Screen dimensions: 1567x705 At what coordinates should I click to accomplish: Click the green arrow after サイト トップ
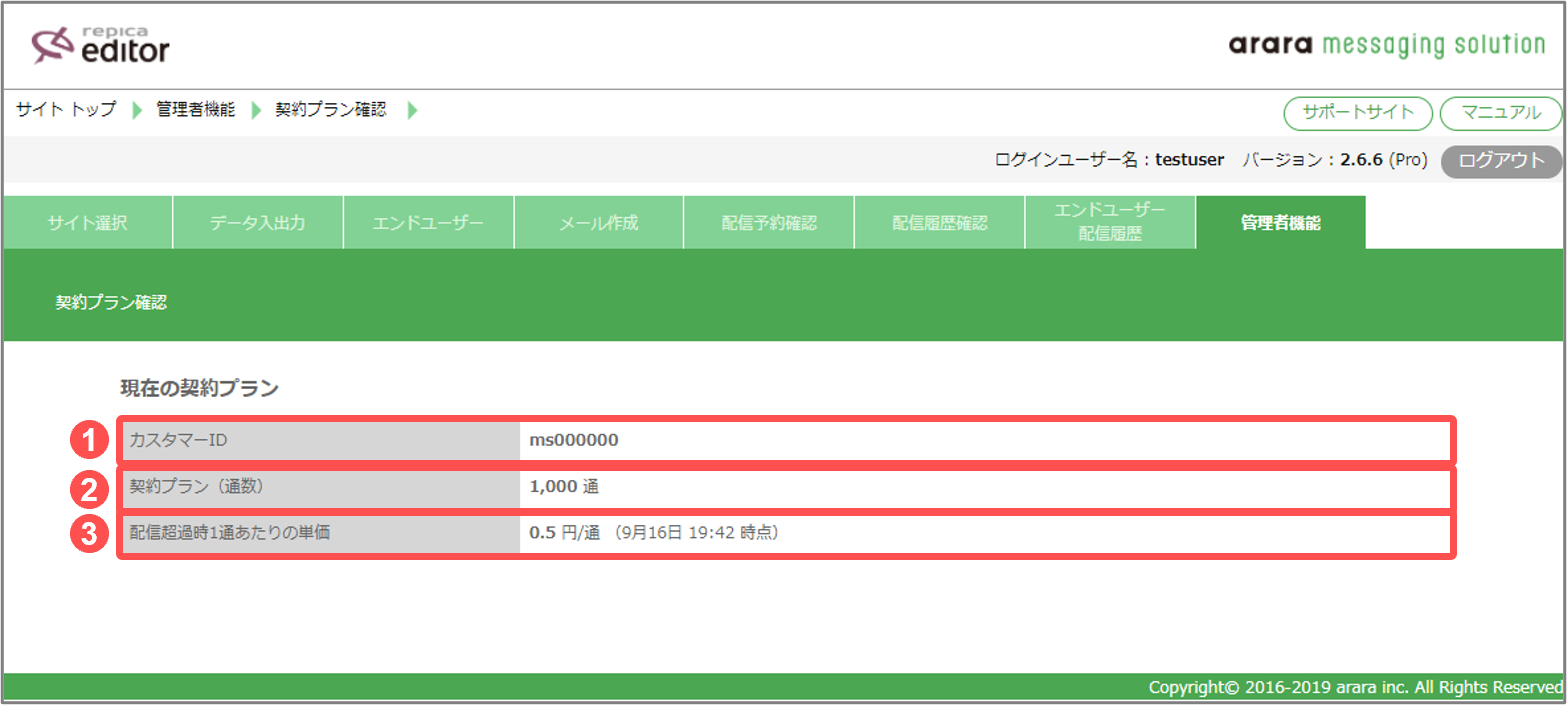pos(137,110)
